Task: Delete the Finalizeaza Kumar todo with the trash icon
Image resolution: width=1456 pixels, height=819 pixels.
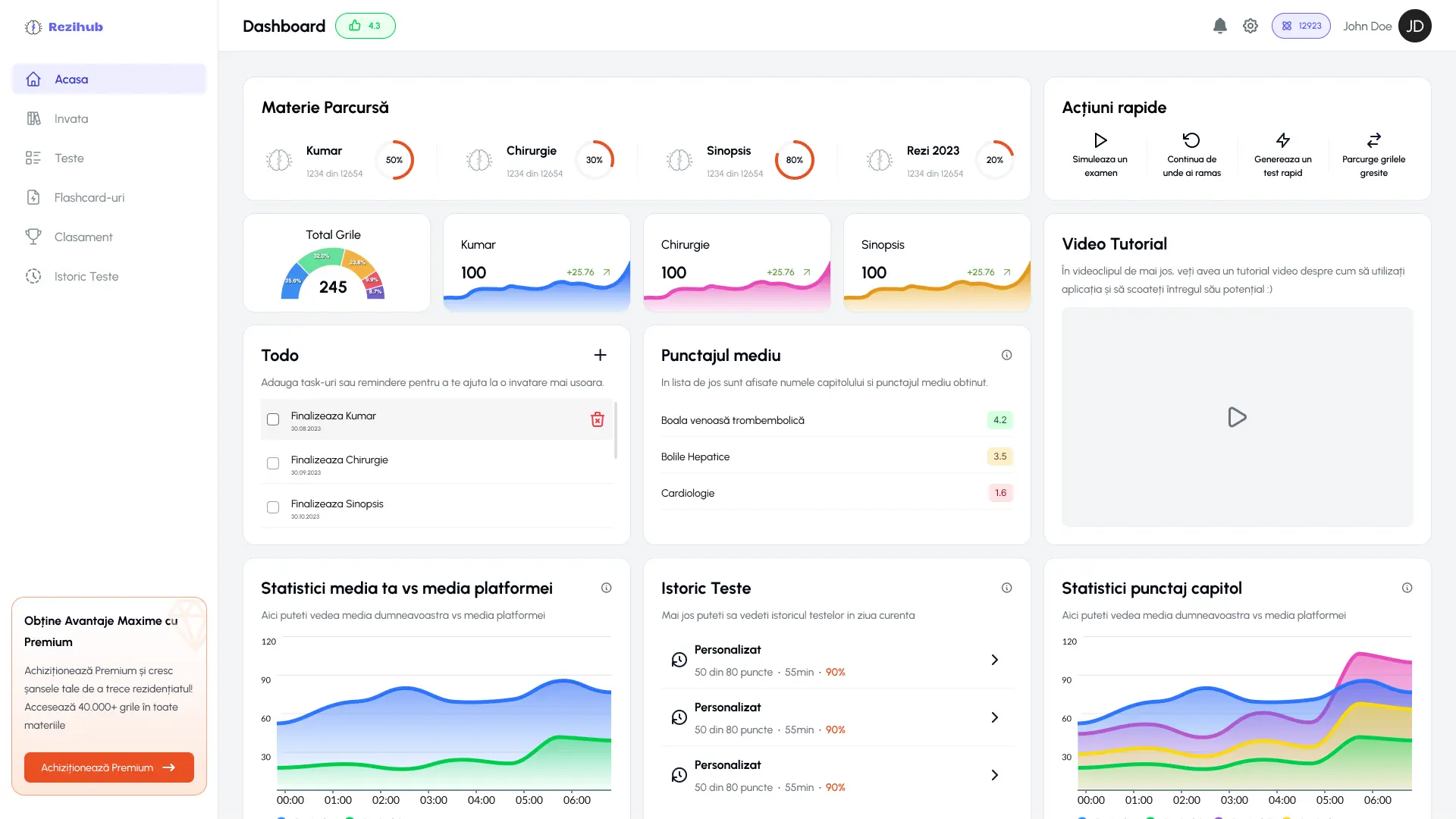Action: 598,419
